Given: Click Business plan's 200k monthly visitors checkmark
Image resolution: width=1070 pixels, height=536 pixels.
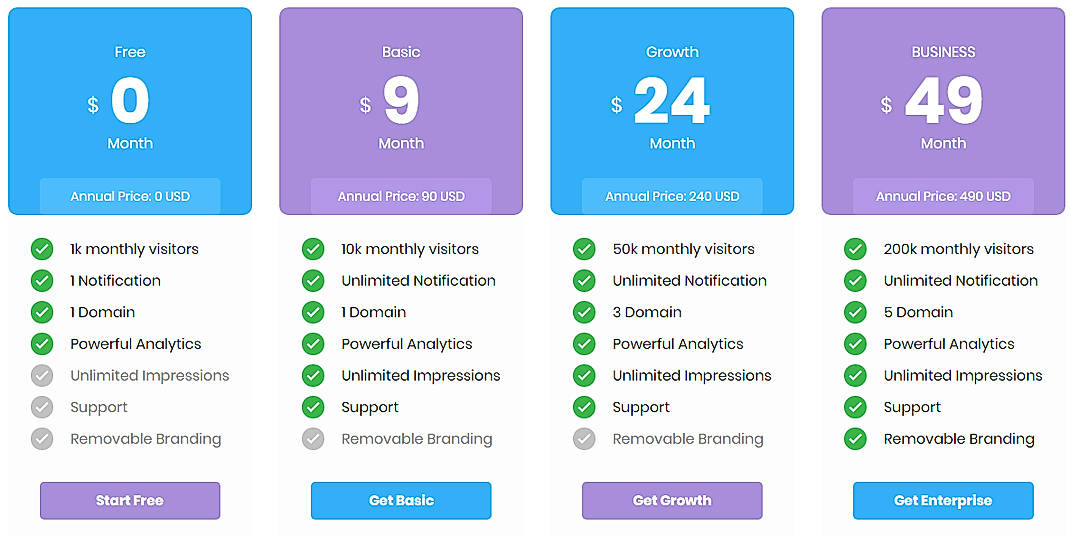Looking at the screenshot, I should [855, 249].
